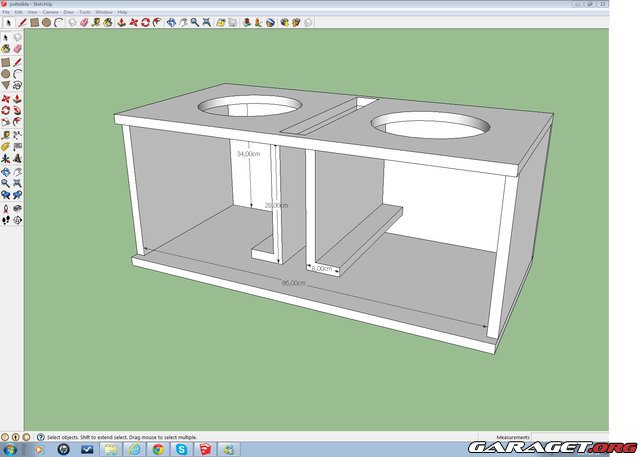Click the Orbit tool in top toolbar
This screenshot has width=640, height=457.
pyautogui.click(x=171, y=22)
